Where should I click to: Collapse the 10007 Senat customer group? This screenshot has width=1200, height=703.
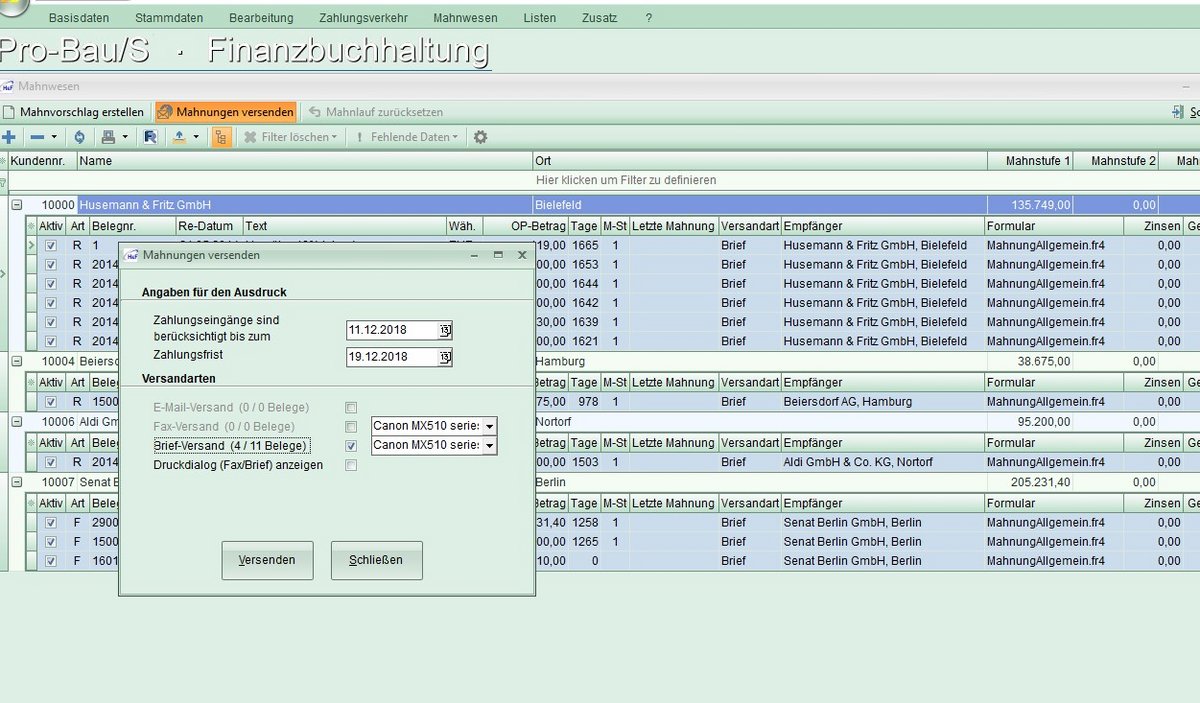17,482
